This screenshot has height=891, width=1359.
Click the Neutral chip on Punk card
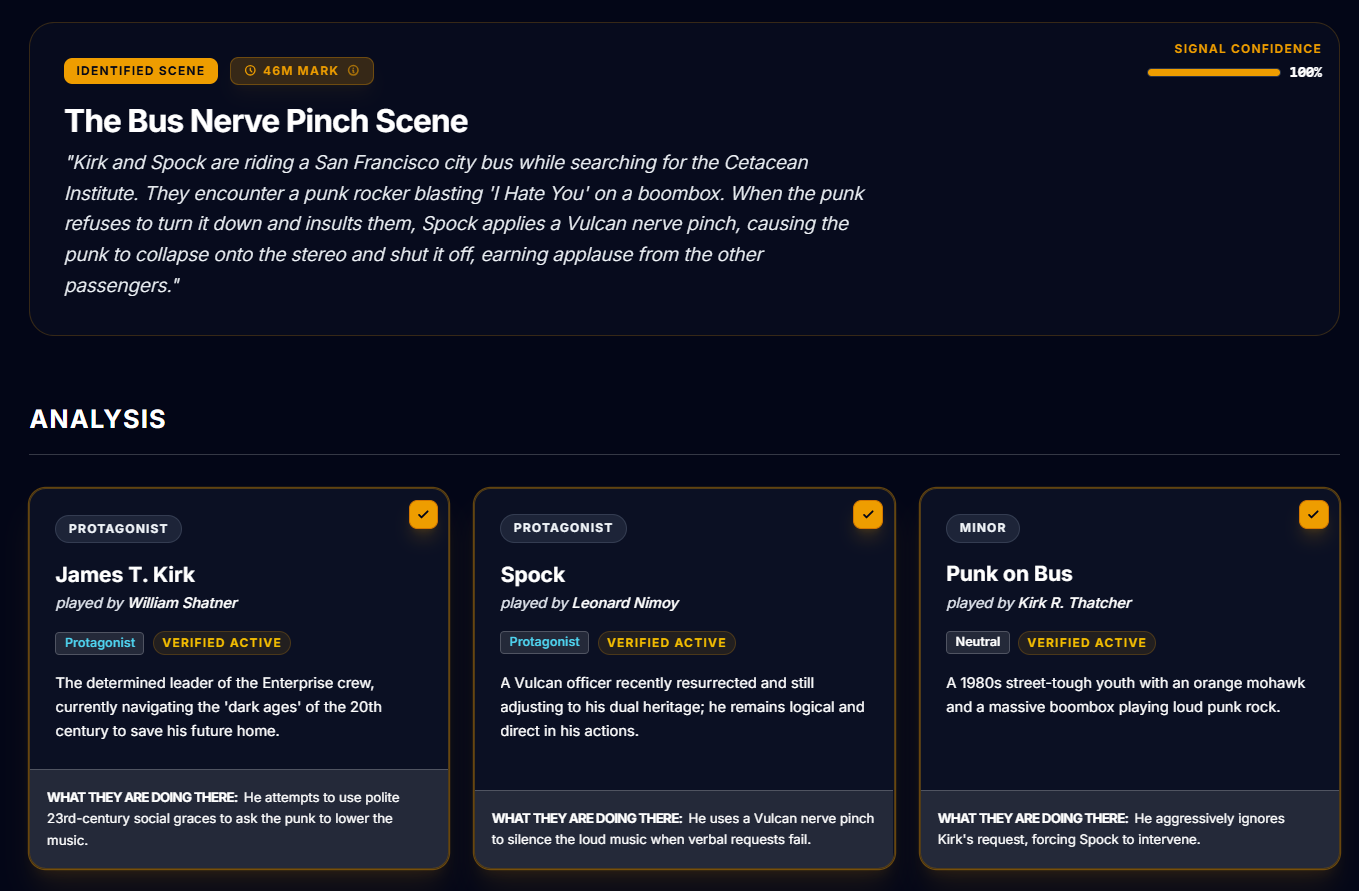coord(978,642)
